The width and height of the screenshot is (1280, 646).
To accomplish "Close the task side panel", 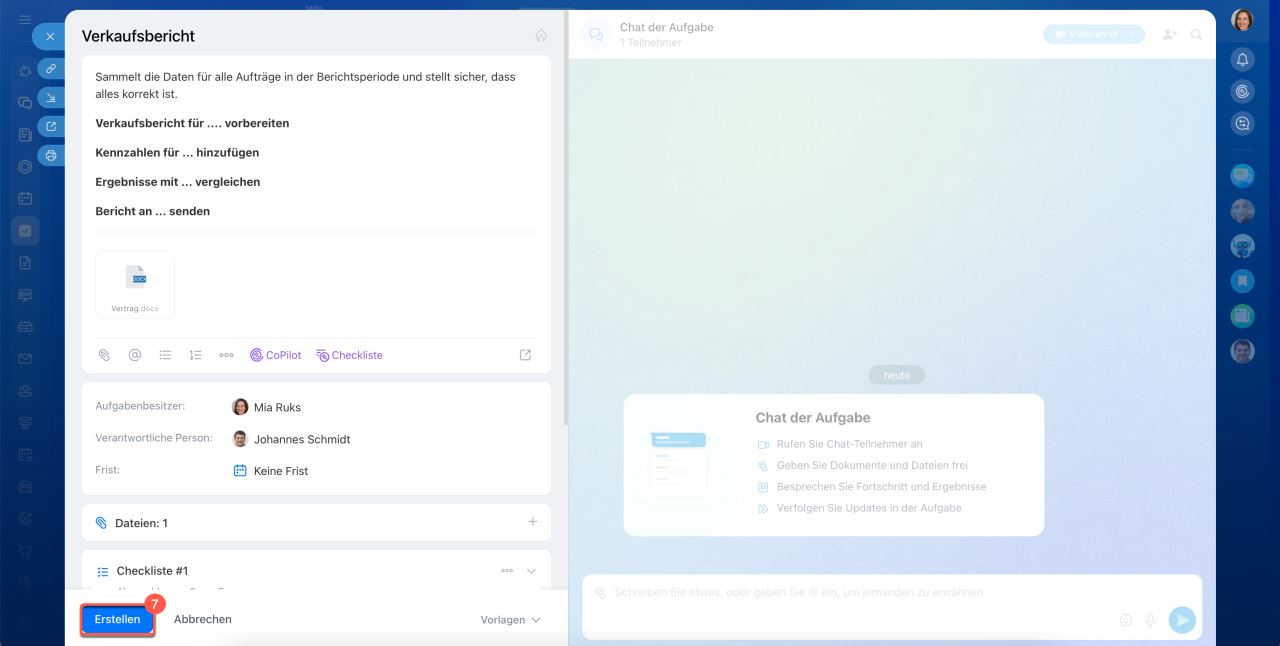I will (x=50, y=36).
